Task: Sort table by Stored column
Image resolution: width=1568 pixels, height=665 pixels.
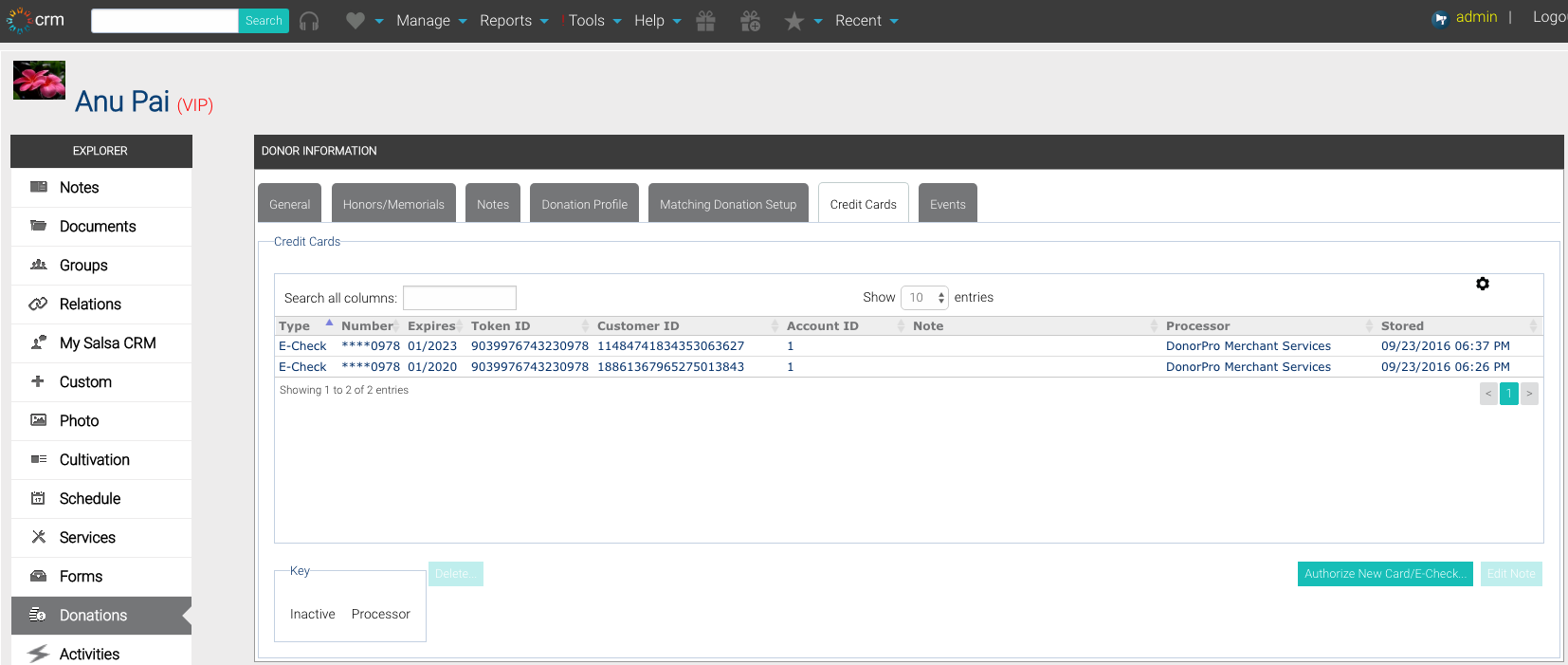Action: [x=1459, y=325]
